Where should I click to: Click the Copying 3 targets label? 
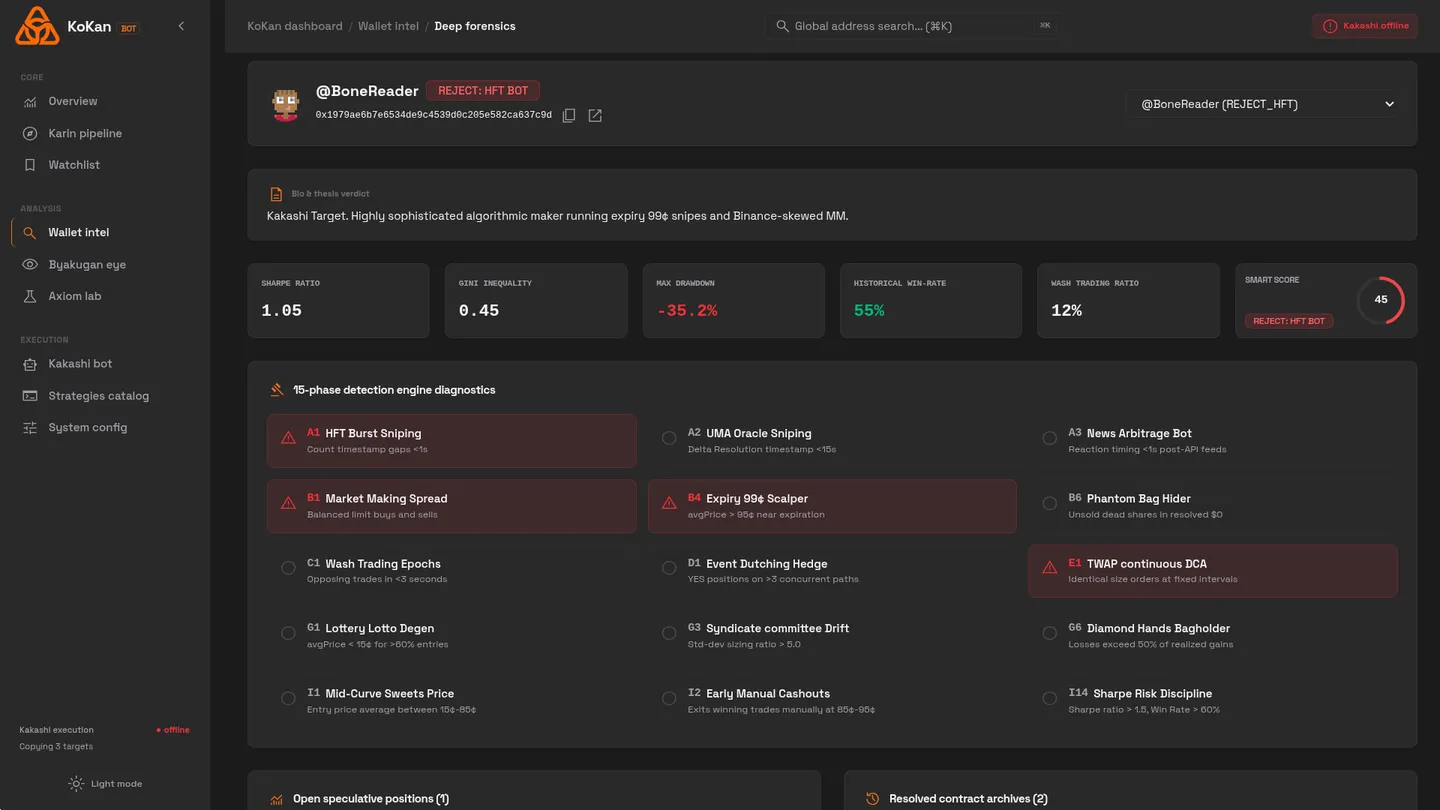56,747
